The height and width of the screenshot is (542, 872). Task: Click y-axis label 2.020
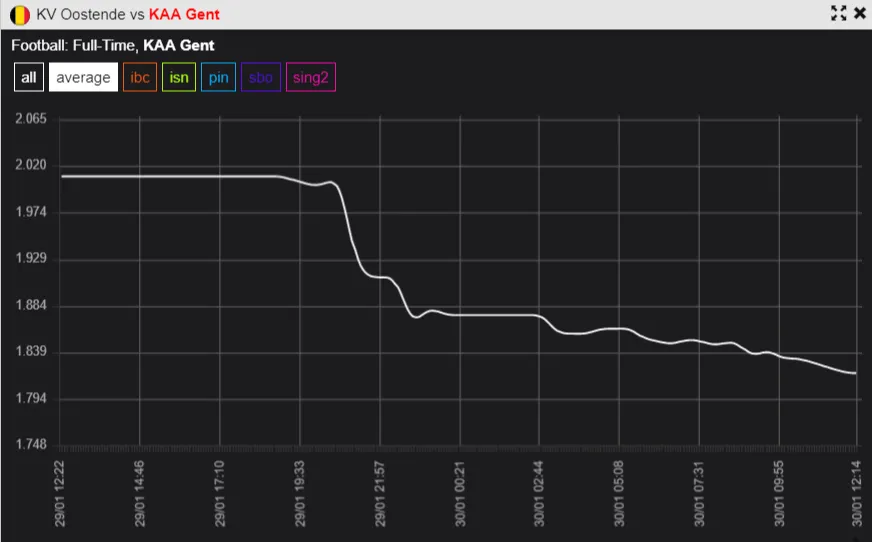(x=31, y=165)
